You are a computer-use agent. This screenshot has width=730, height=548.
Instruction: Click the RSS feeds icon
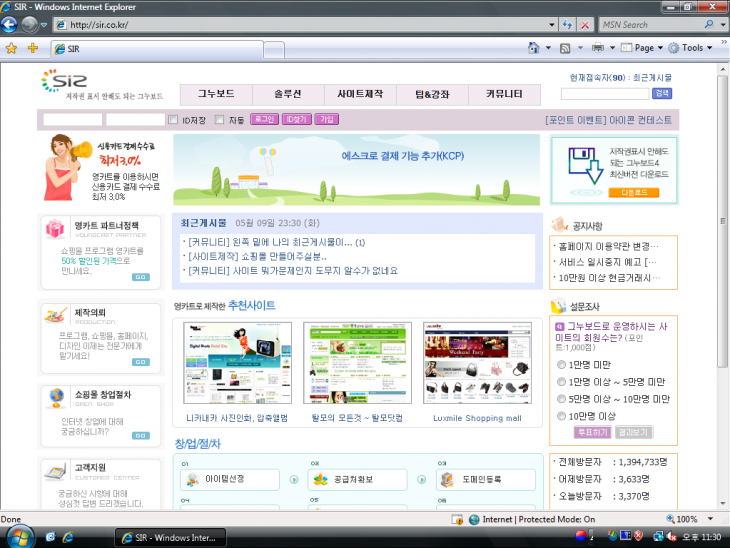tap(565, 48)
